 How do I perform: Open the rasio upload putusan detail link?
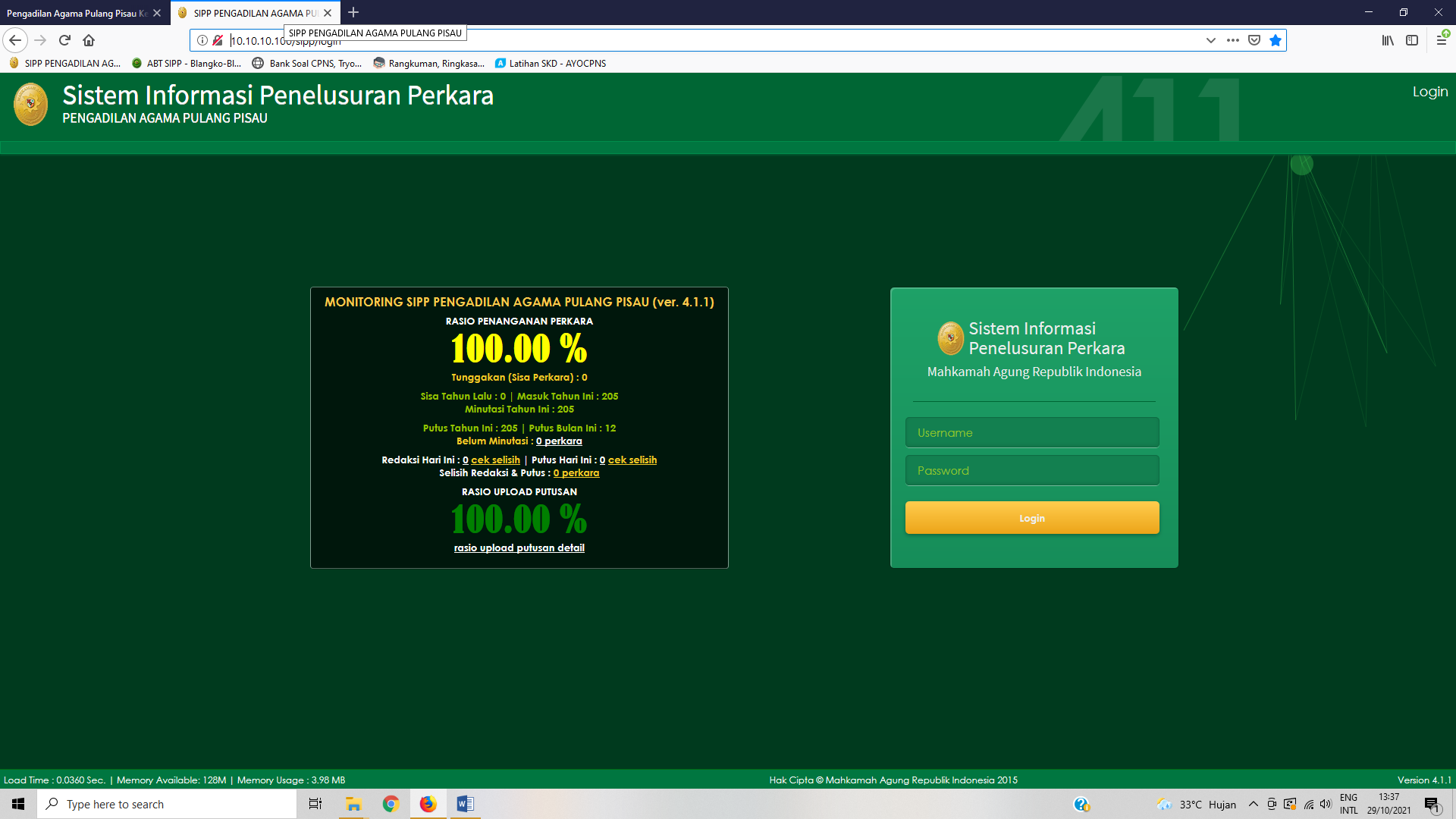519,548
